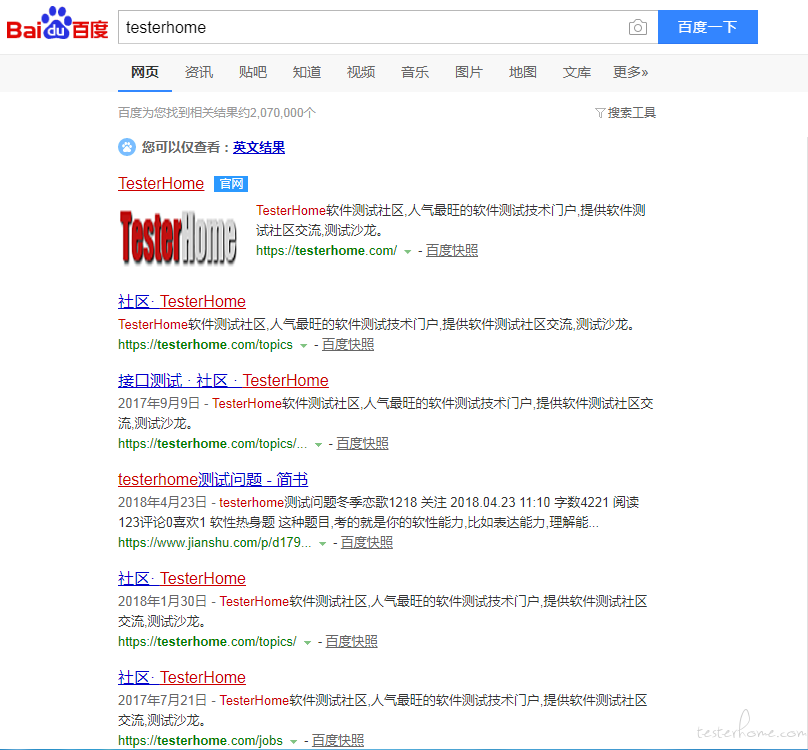This screenshot has width=808, height=750.
Task: Expand arrow after https://testerhome.com/ URL
Action: [x=408, y=252]
